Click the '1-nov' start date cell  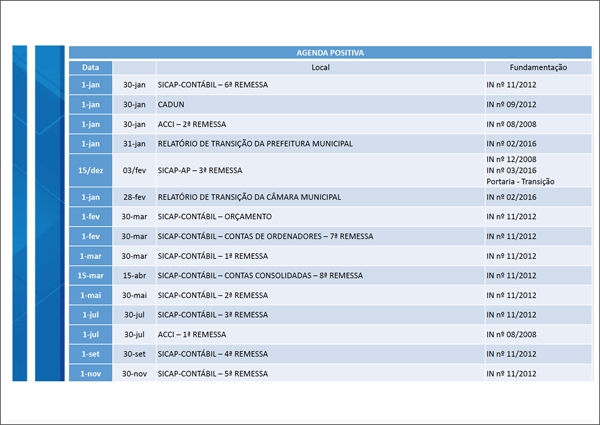[x=90, y=374]
